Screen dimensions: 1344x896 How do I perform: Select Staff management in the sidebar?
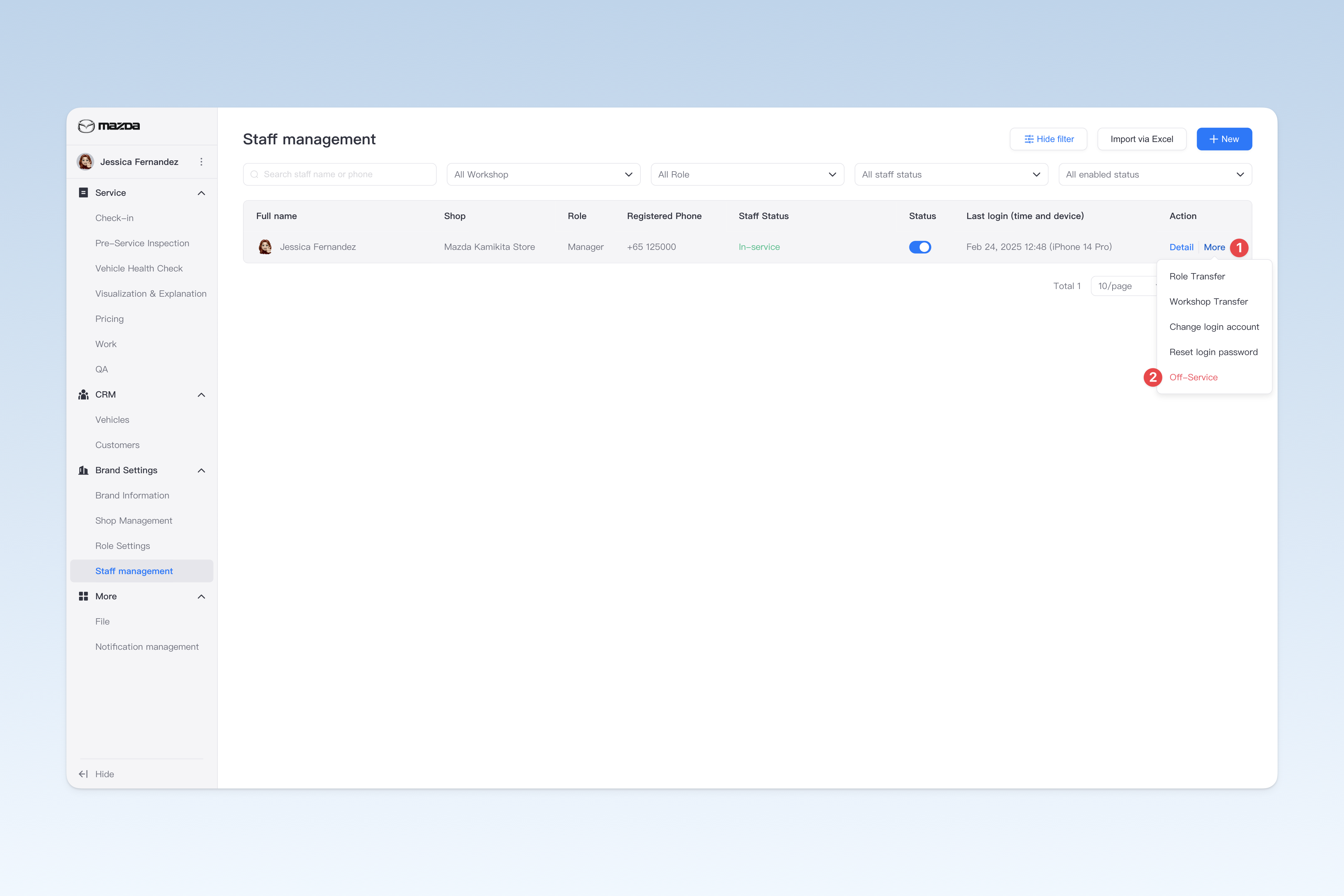pyautogui.click(x=141, y=571)
